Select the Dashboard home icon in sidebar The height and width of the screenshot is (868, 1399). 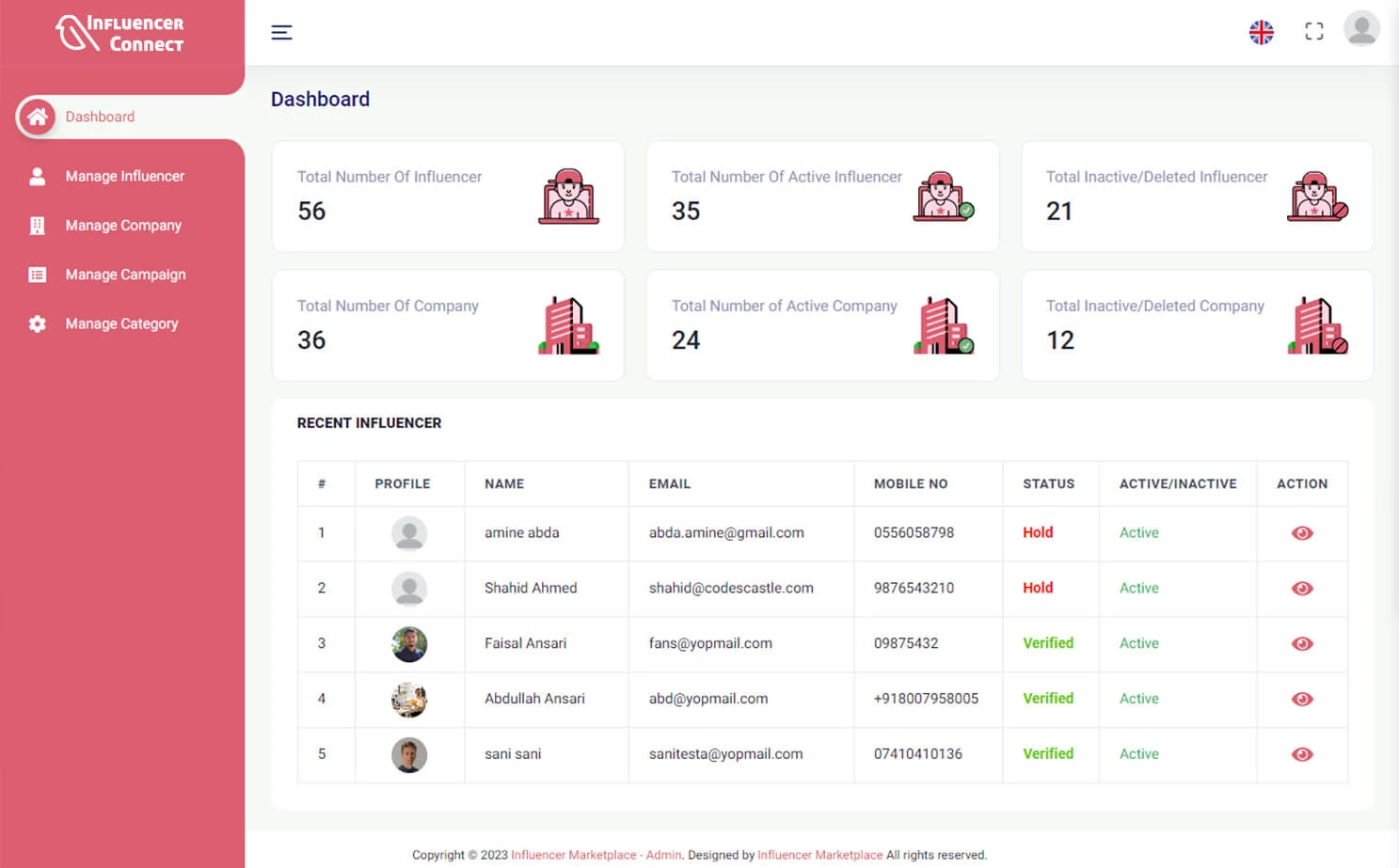(37, 117)
